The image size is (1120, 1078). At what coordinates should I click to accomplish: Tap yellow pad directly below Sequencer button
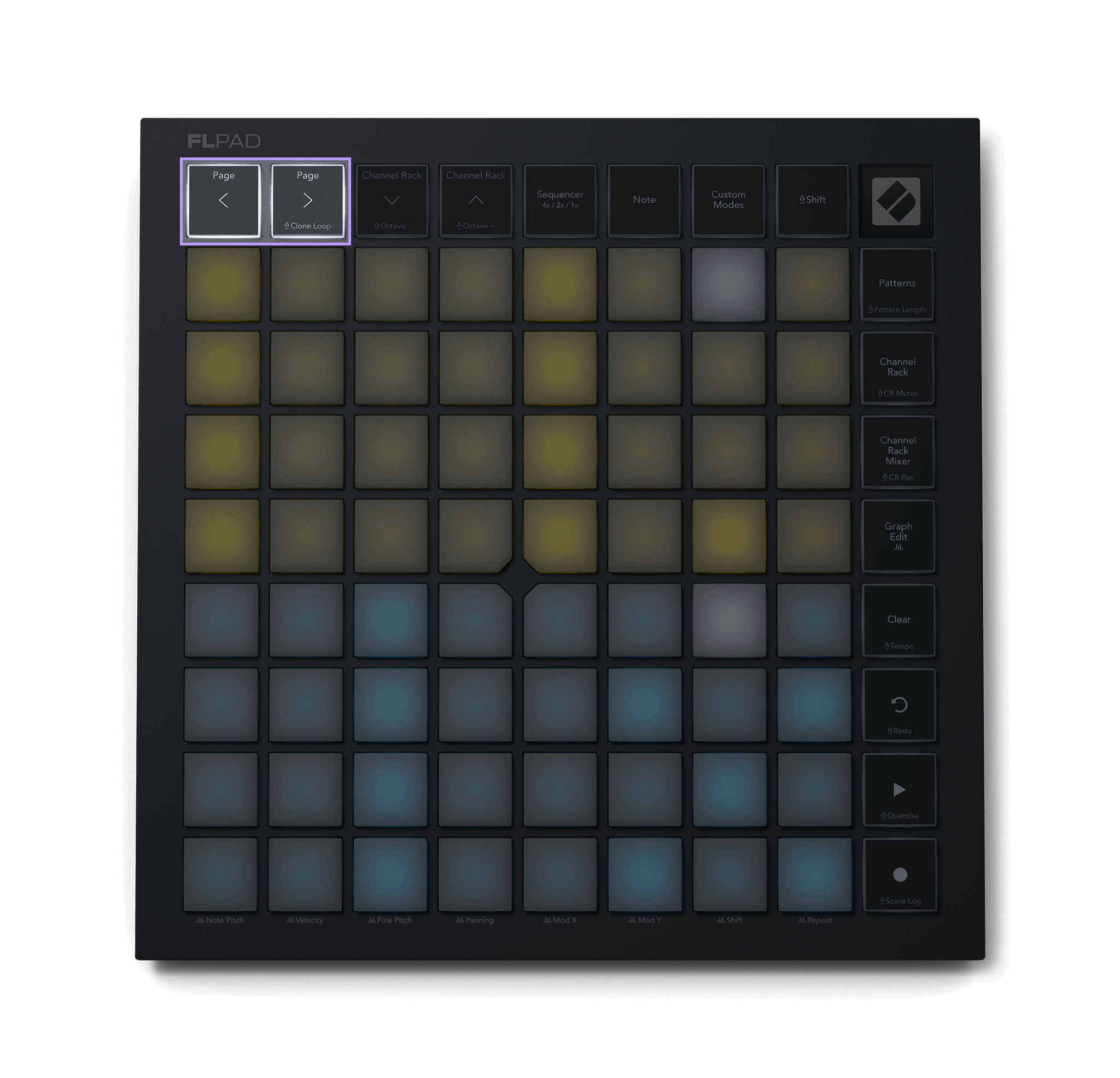tap(560, 284)
